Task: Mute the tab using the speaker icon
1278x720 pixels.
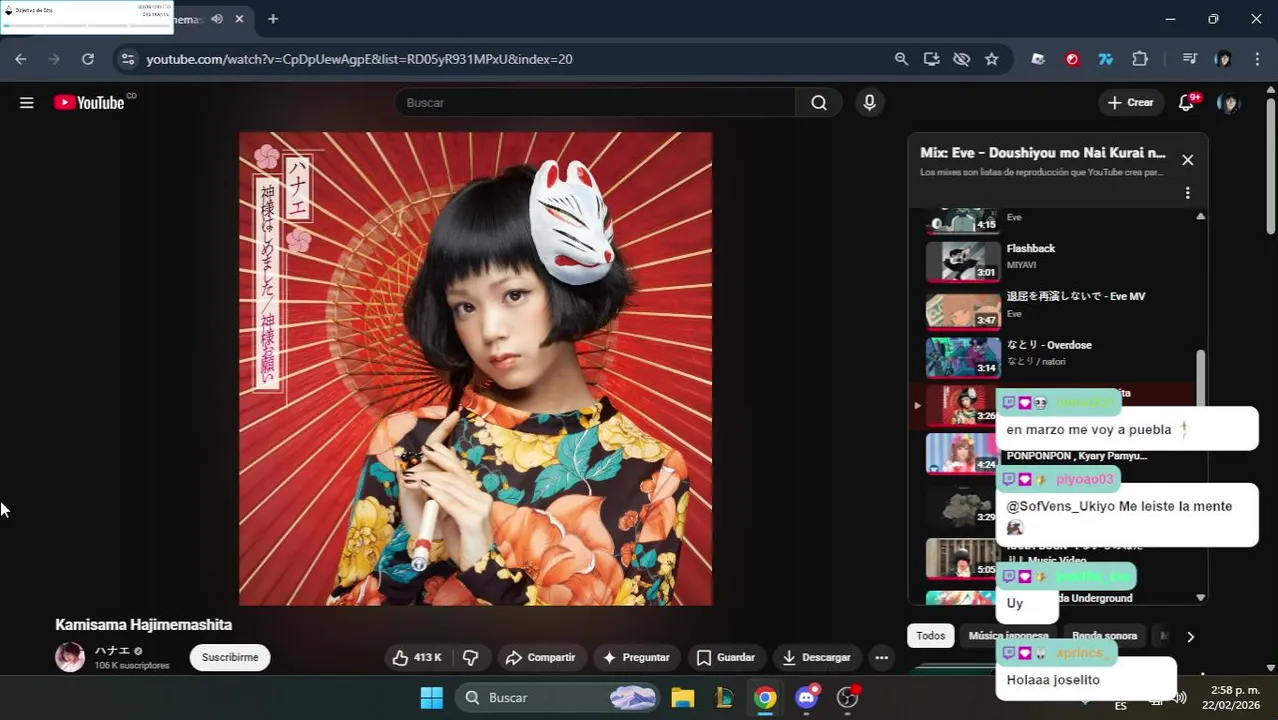Action: click(217, 19)
